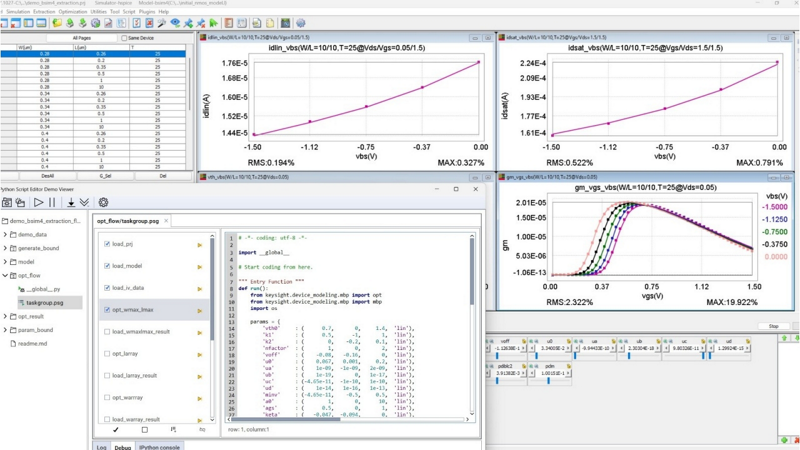
Task: Uncheck the load_iv_data task checkbox
Action: pyautogui.click(x=107, y=288)
